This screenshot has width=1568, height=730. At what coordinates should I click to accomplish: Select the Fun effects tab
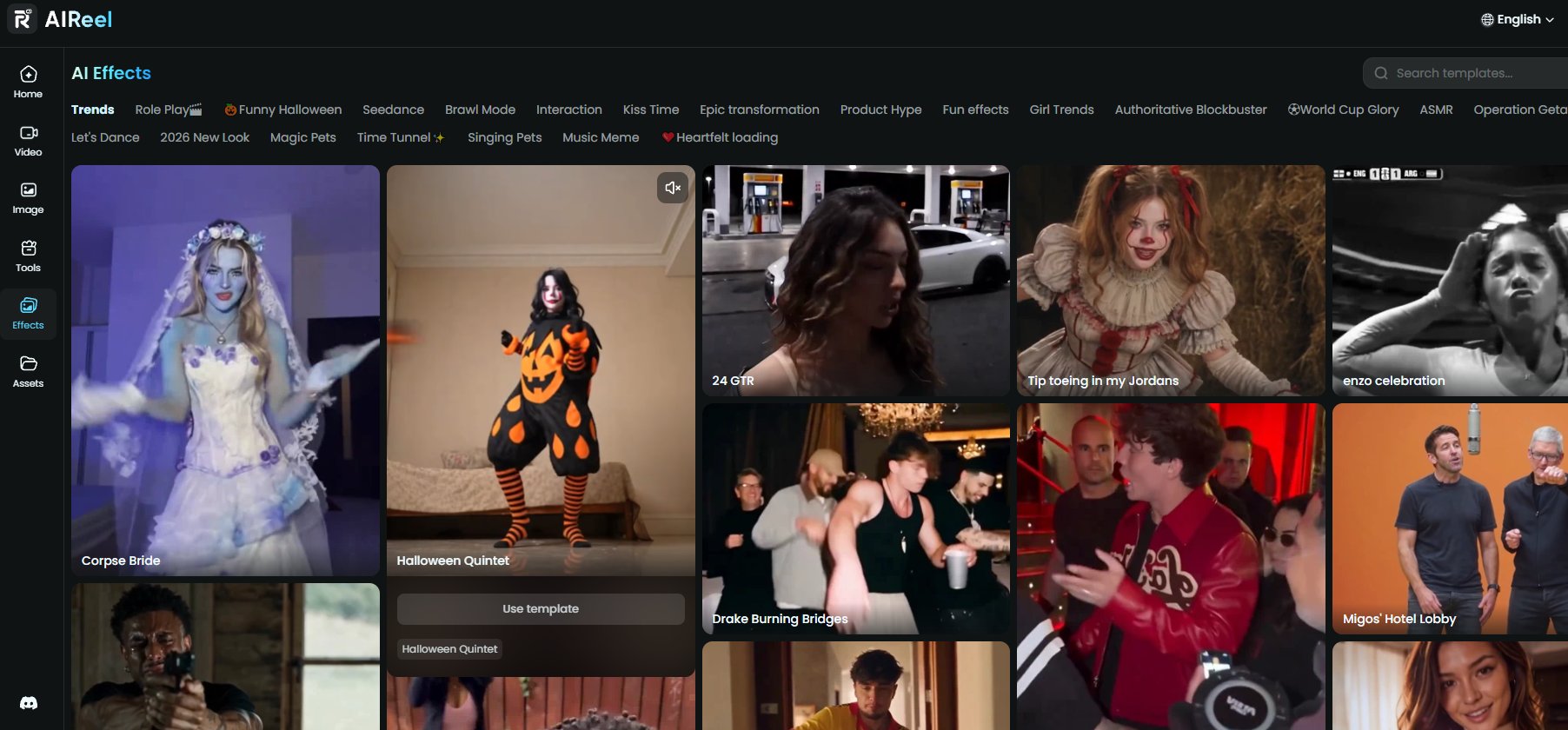976,109
